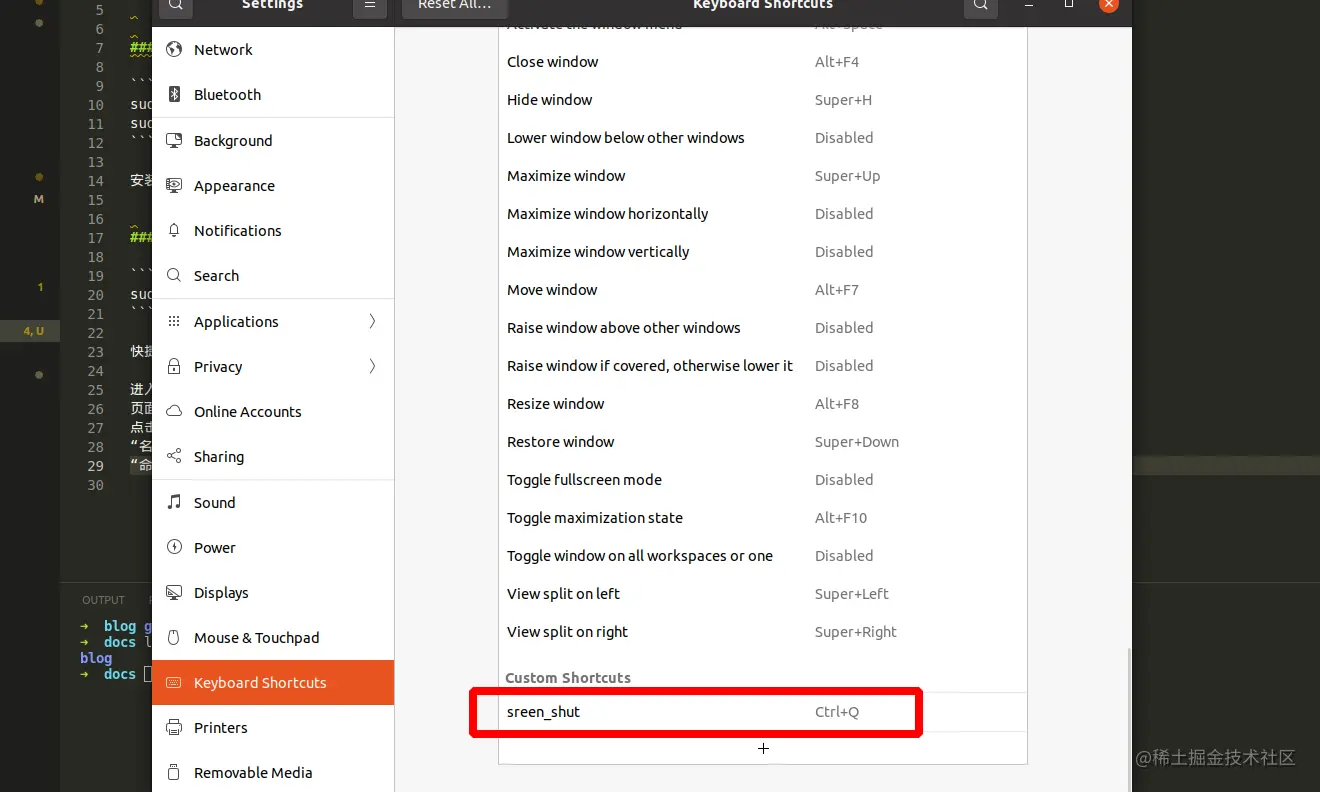
Task: Select Toggle window on all workspaces row
Action: [x=763, y=556]
